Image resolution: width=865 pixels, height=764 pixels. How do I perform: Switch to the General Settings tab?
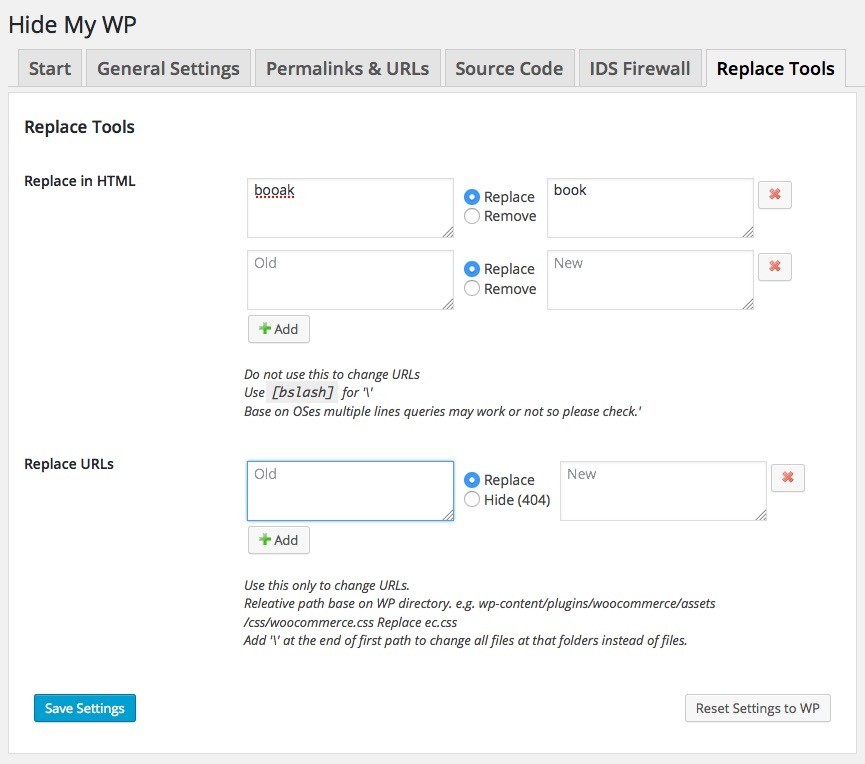click(168, 69)
